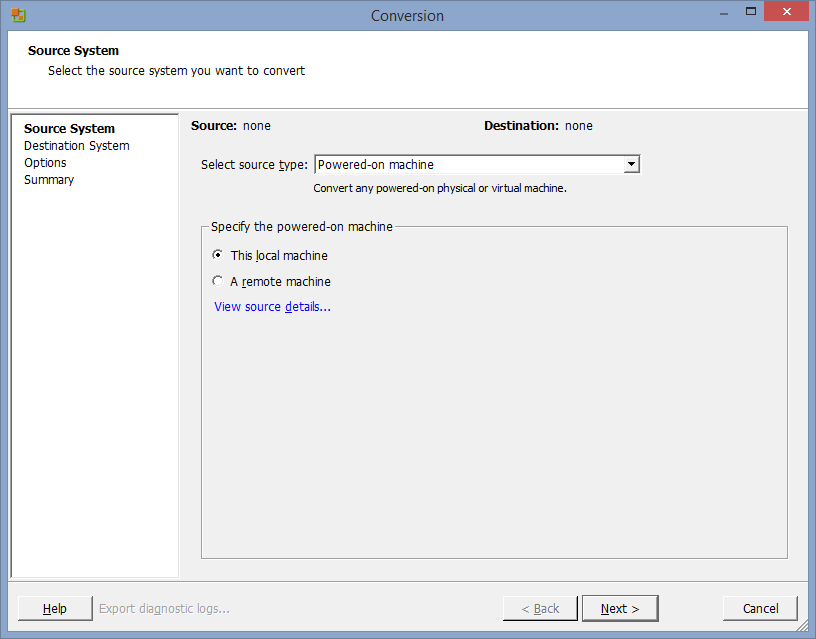
Task: Click the resize grip at window corner
Action: pos(804,627)
